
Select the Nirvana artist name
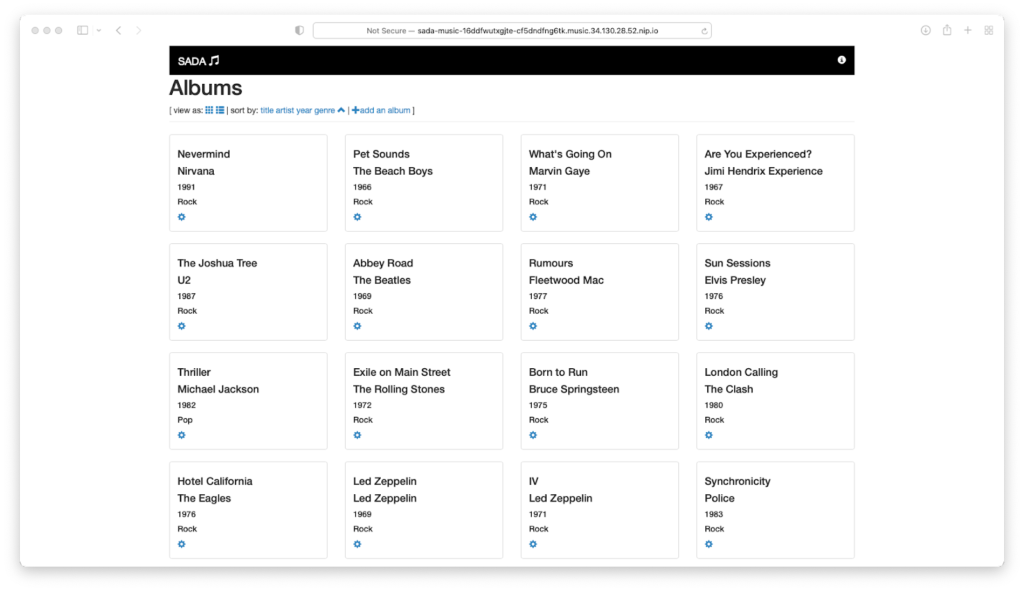coord(196,171)
